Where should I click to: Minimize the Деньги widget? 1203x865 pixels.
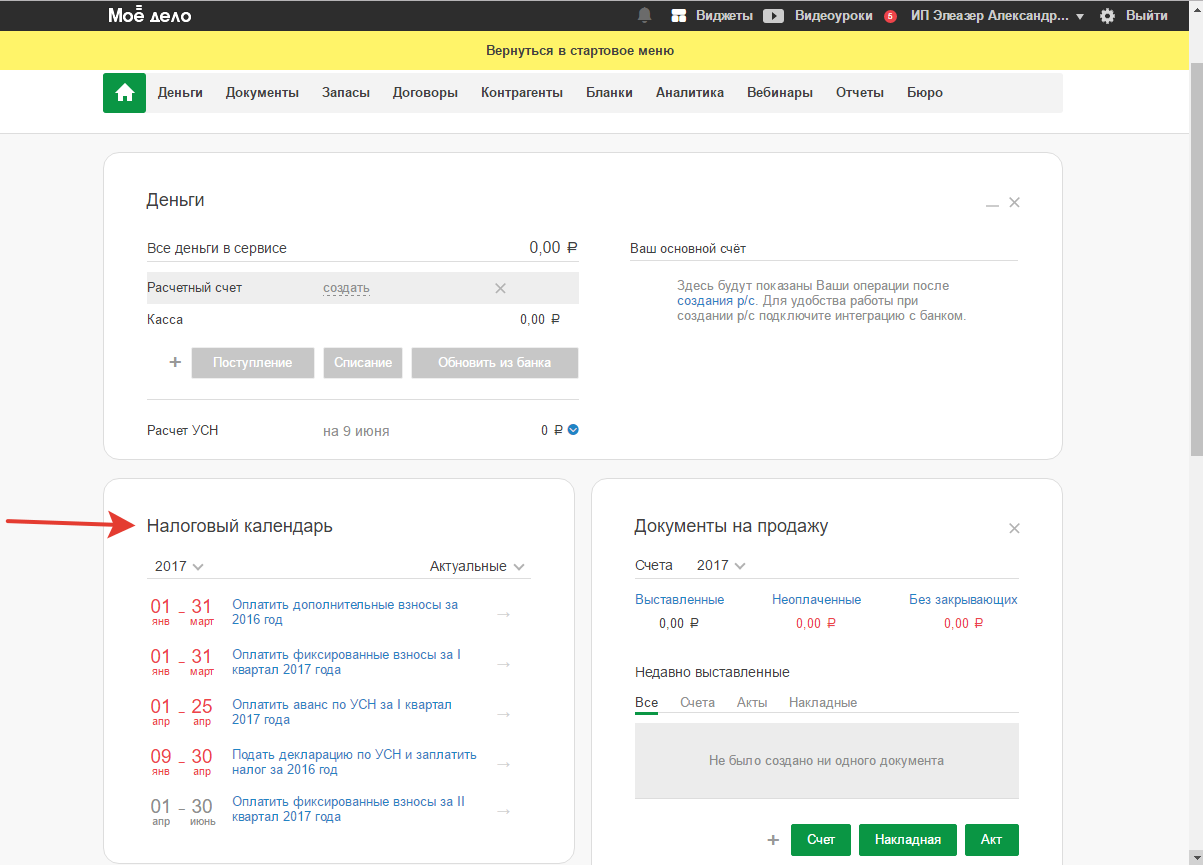(992, 203)
